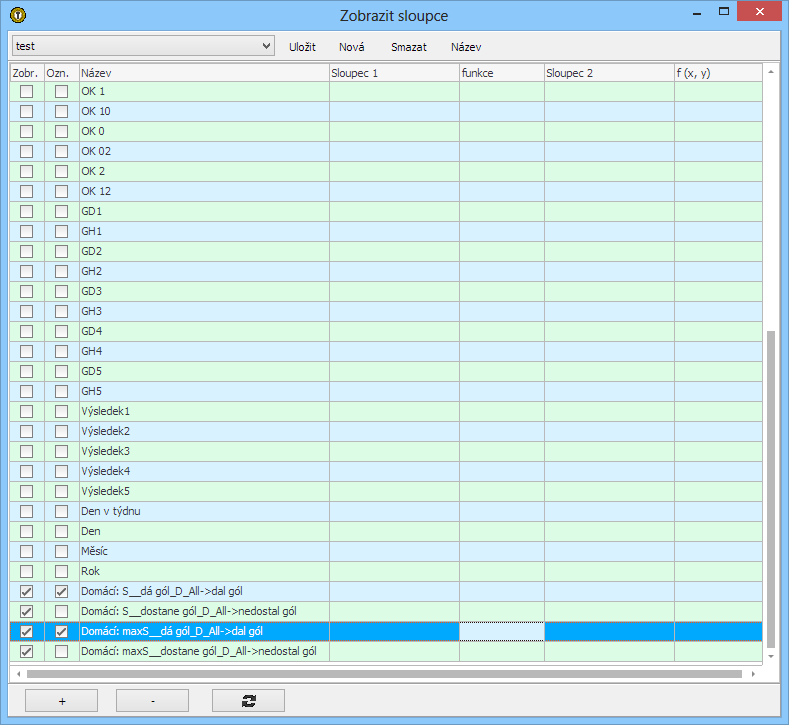
Task: Click Uložit to save profile
Action: pyautogui.click(x=302, y=47)
